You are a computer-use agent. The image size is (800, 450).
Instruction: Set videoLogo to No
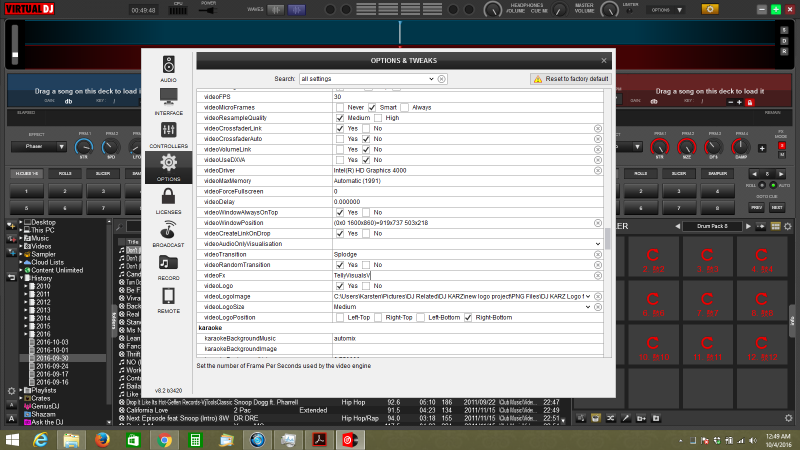coord(366,286)
